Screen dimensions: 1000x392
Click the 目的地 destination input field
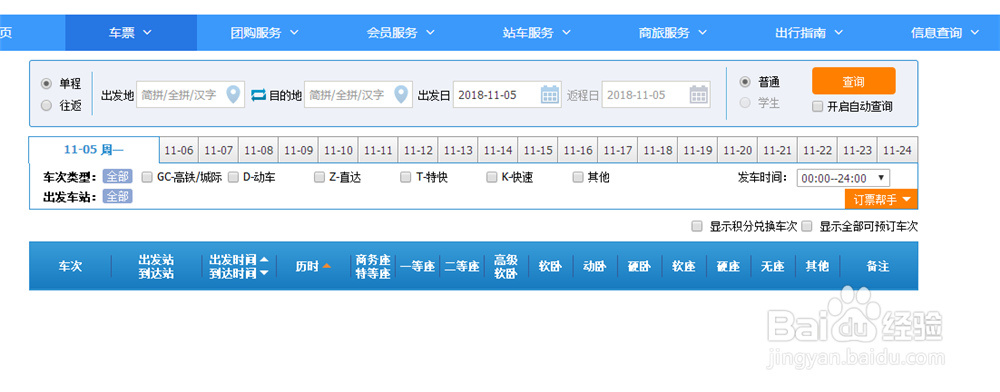coord(358,95)
